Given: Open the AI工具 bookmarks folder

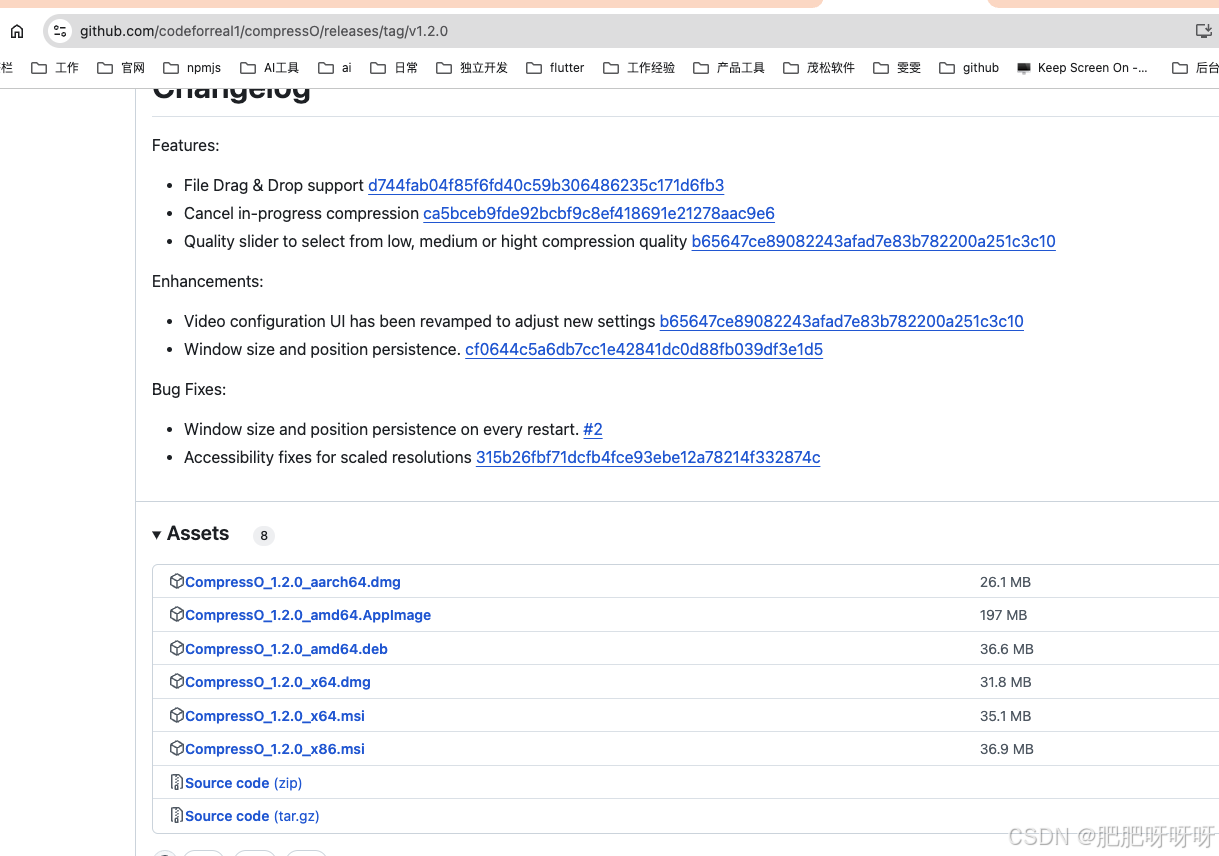Looking at the screenshot, I should pos(269,68).
